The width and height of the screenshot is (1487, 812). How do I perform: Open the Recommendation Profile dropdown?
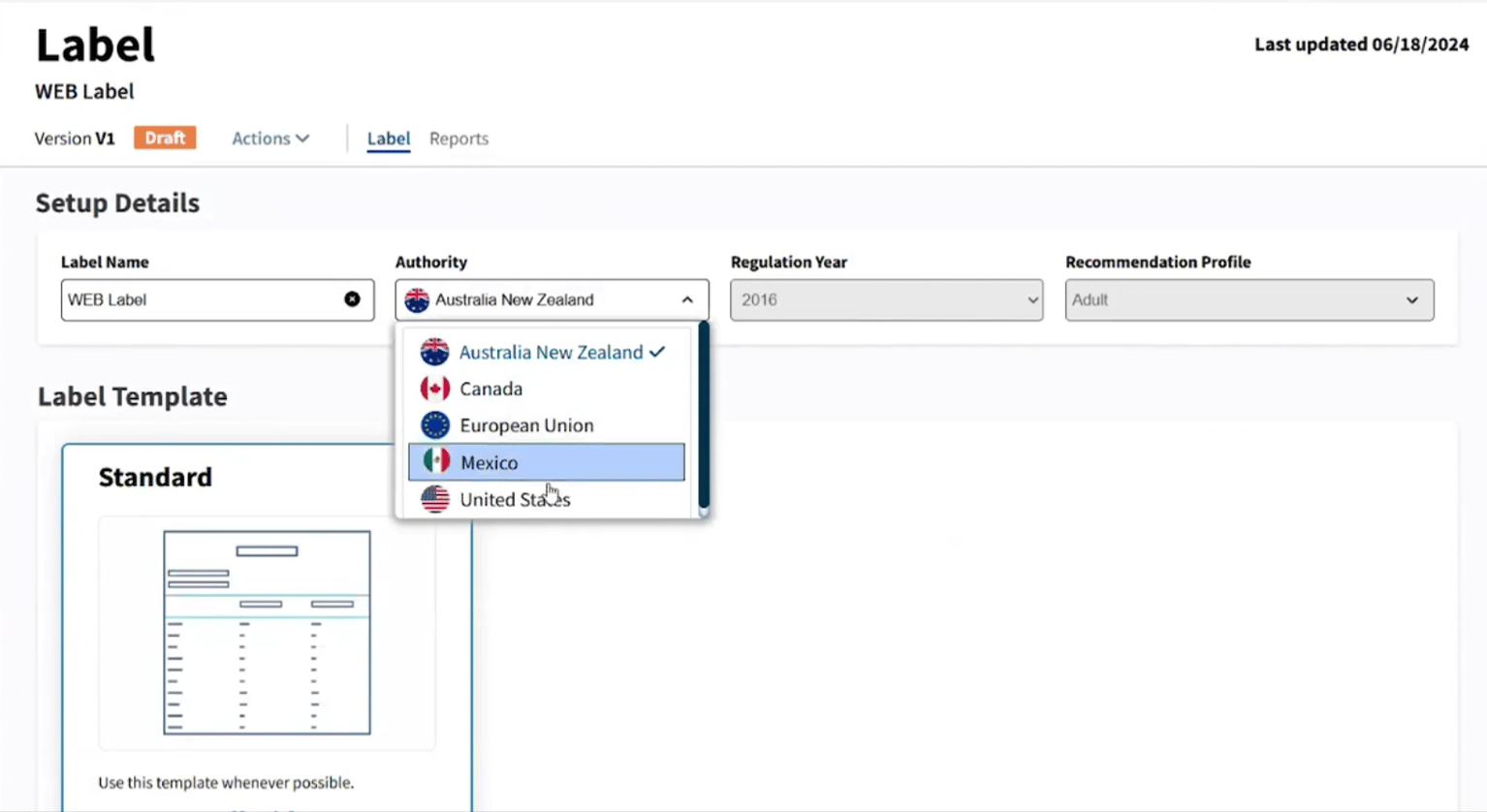(1249, 300)
